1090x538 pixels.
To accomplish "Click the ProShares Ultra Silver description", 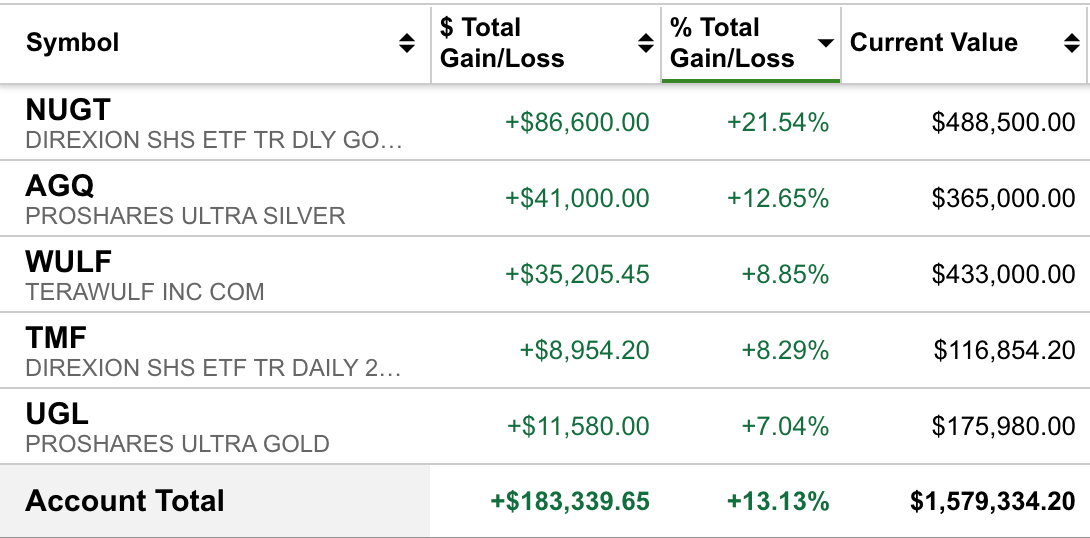I will [x=185, y=216].
